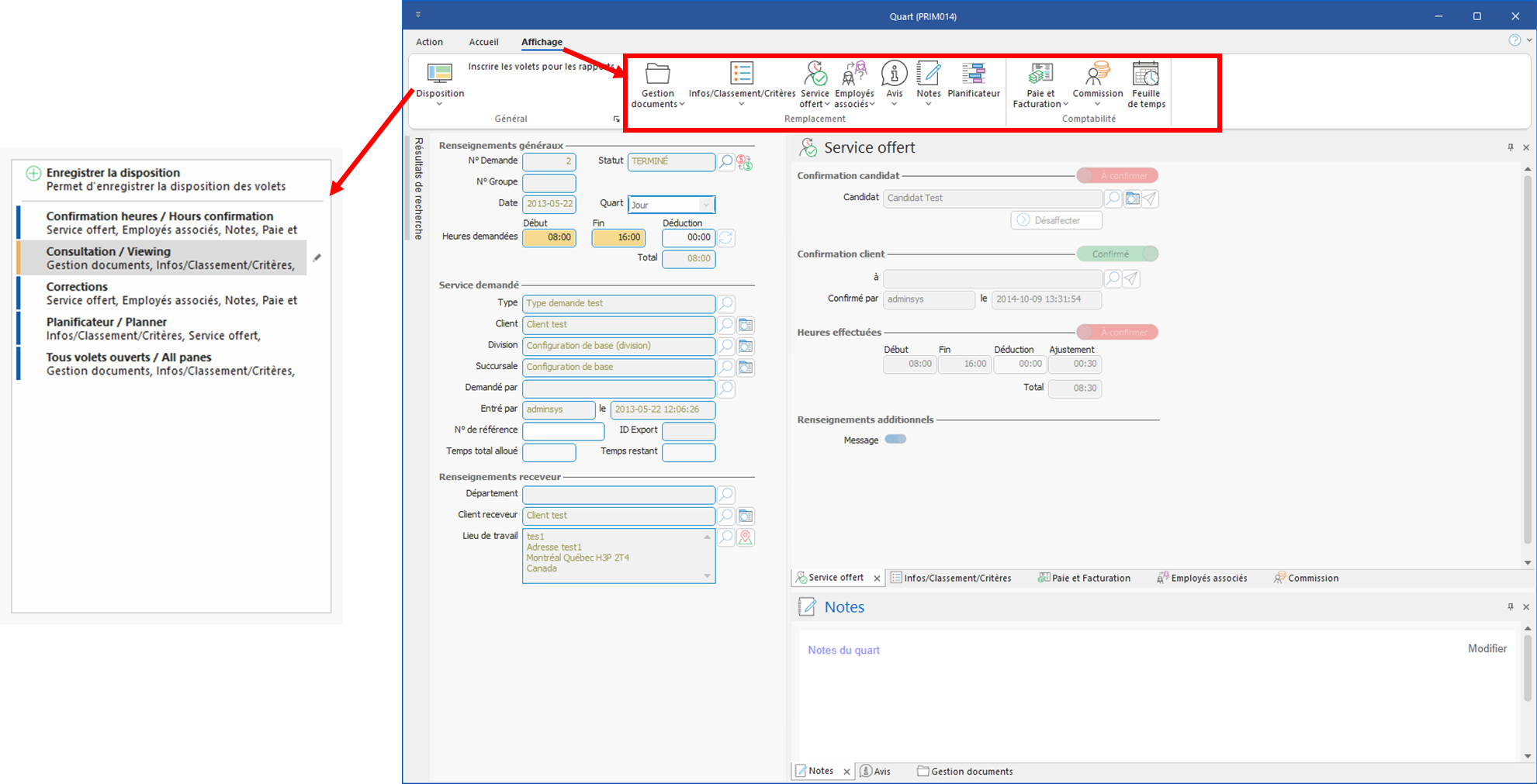Select the Employés associés bottom tab
Image resolution: width=1537 pixels, height=784 pixels.
[x=1202, y=578]
